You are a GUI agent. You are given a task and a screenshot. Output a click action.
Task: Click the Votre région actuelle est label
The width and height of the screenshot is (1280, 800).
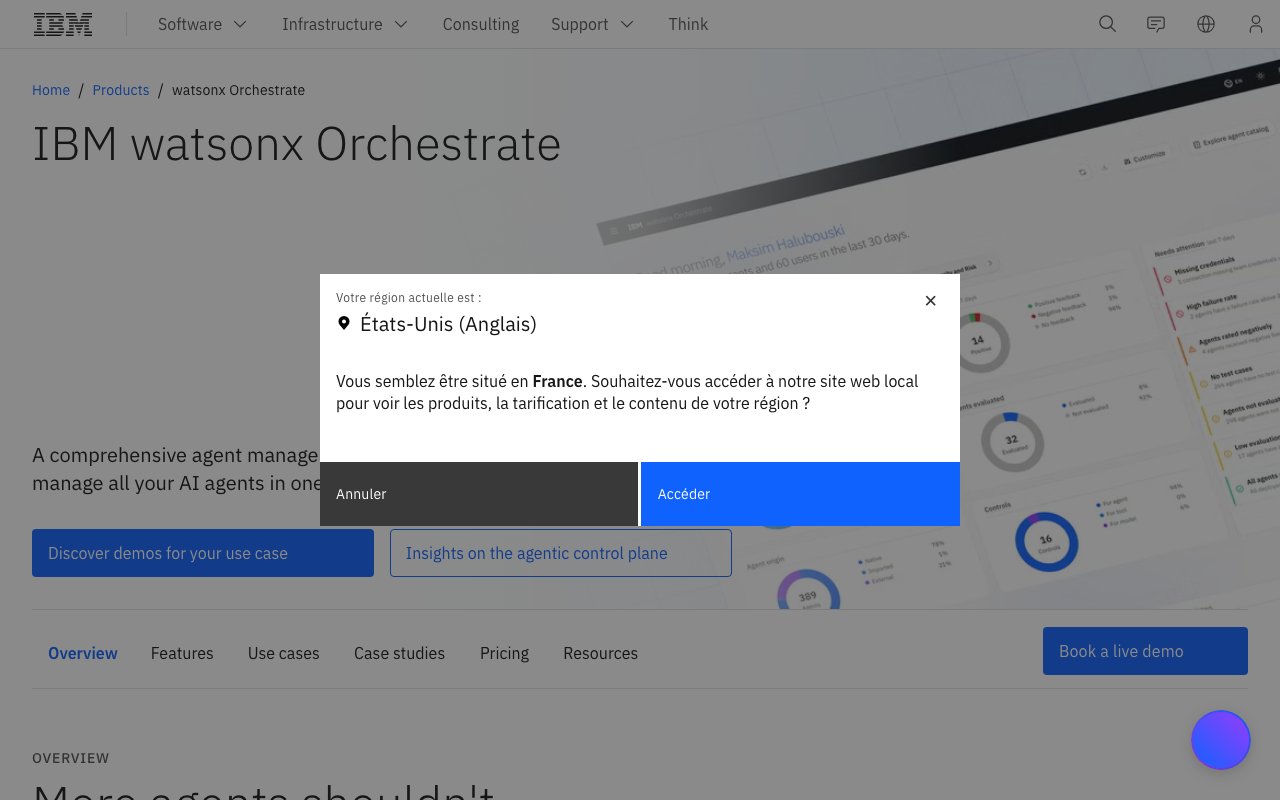pyautogui.click(x=408, y=297)
